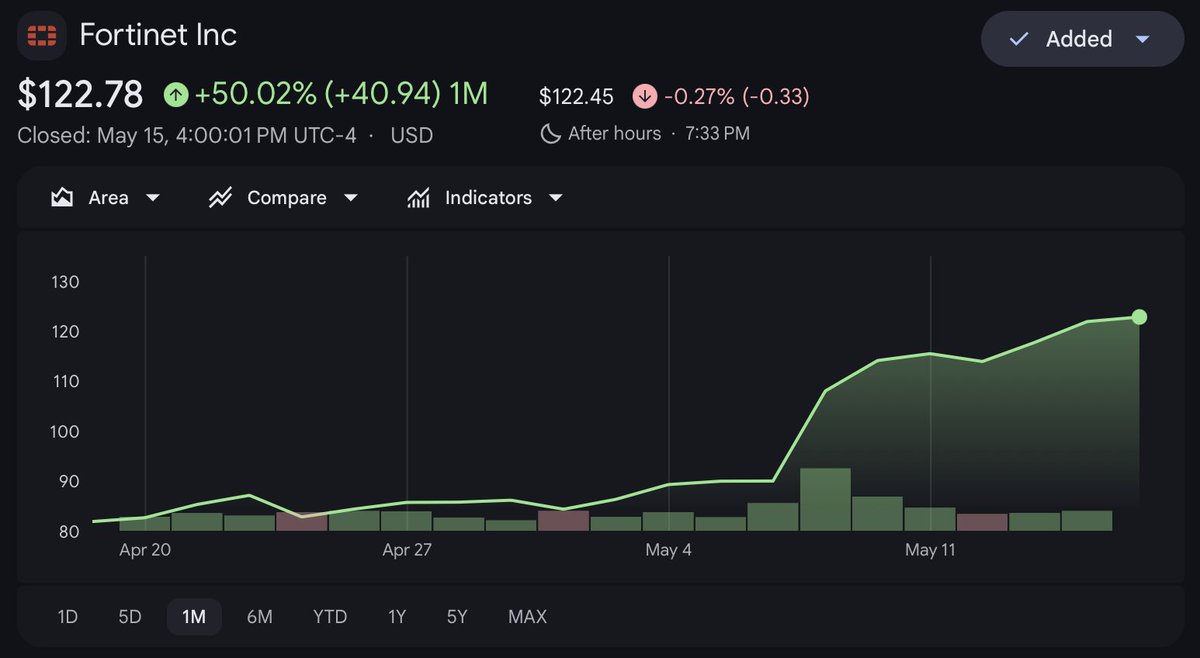Switch to the 5Y time range
This screenshot has width=1200, height=658.
[457, 617]
